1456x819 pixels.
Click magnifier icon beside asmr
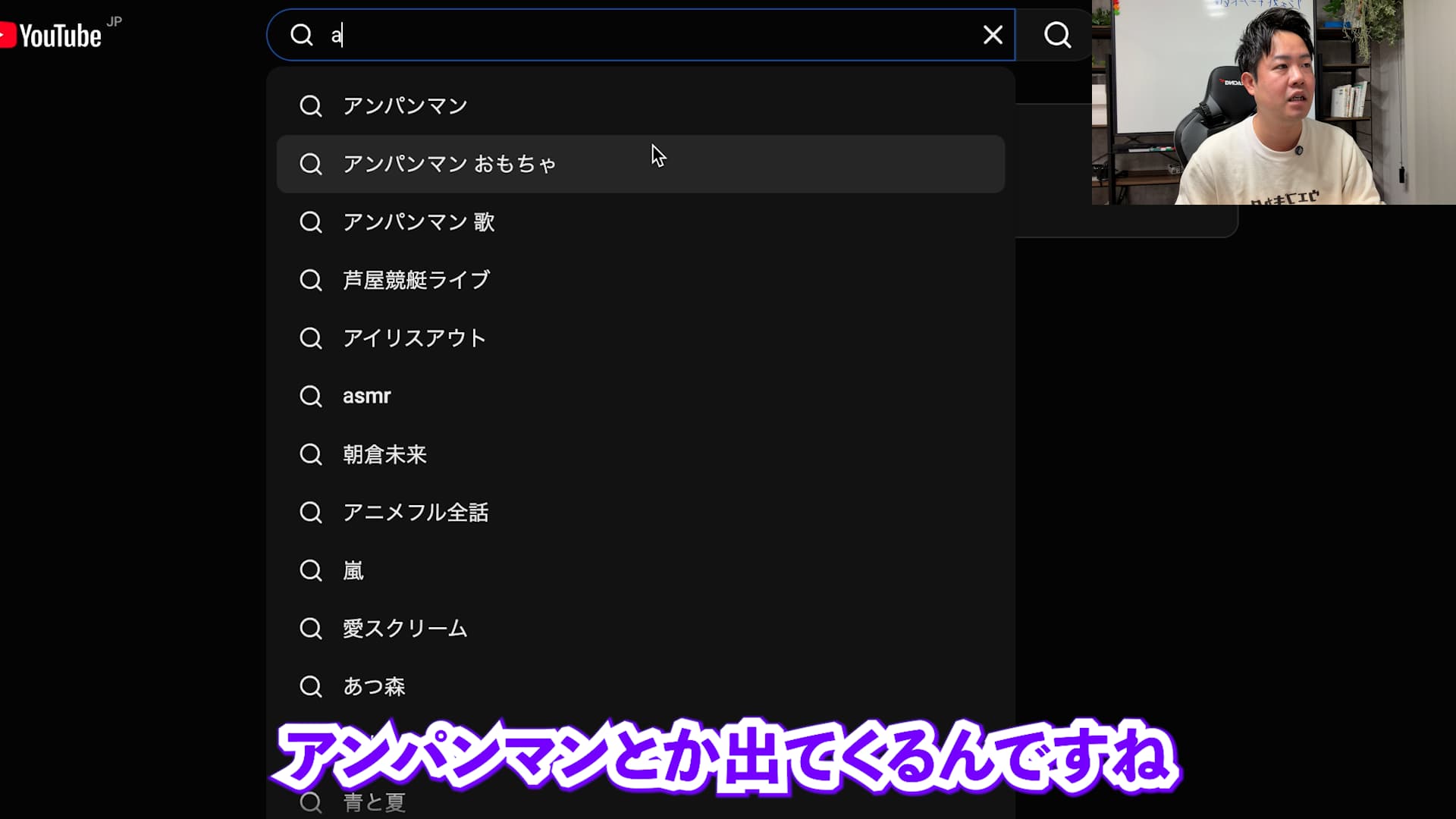[x=311, y=396]
